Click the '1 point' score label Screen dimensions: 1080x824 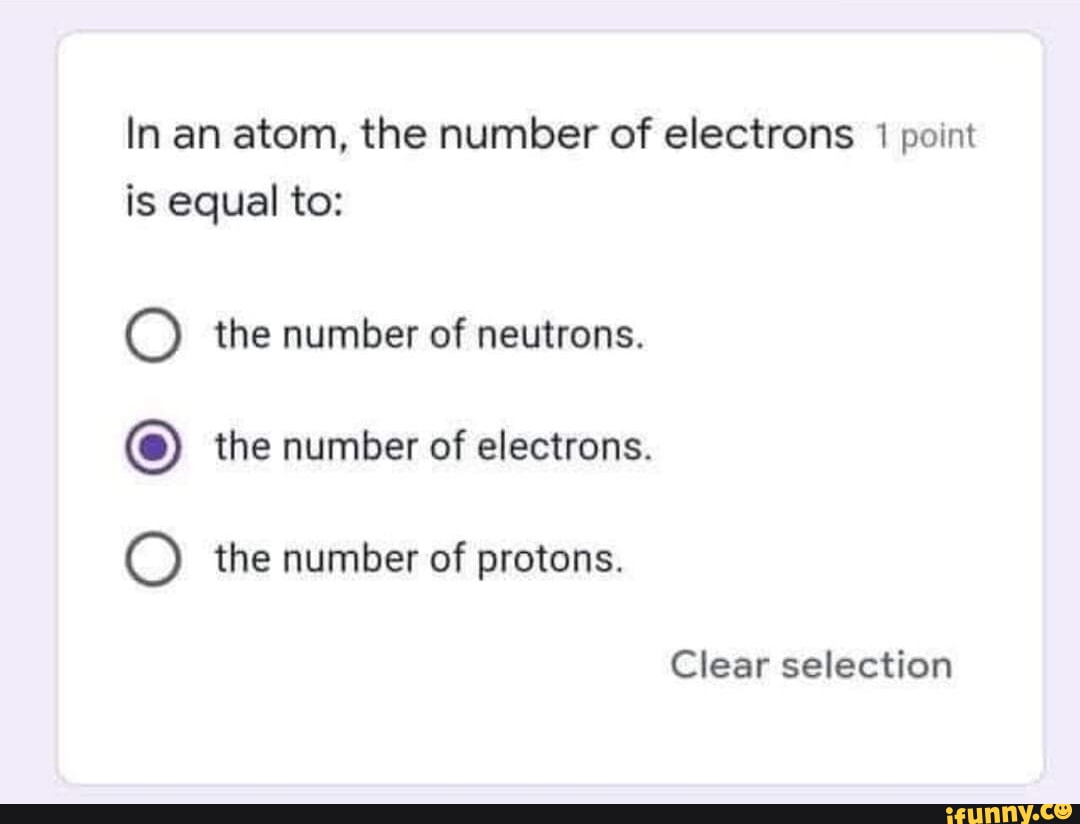pos(924,138)
